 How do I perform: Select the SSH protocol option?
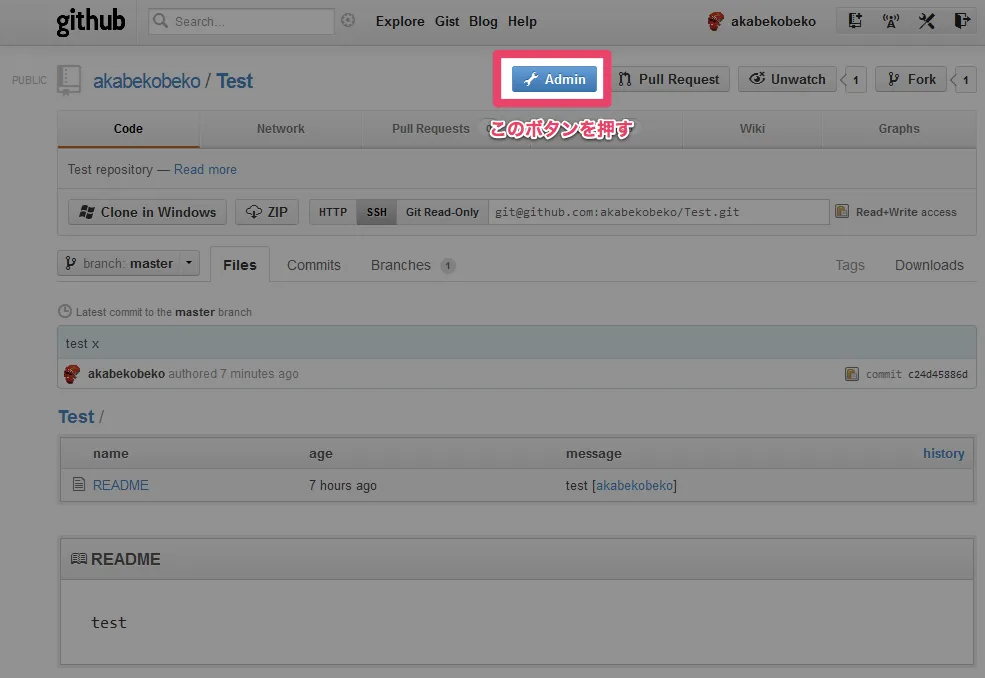[377, 212]
